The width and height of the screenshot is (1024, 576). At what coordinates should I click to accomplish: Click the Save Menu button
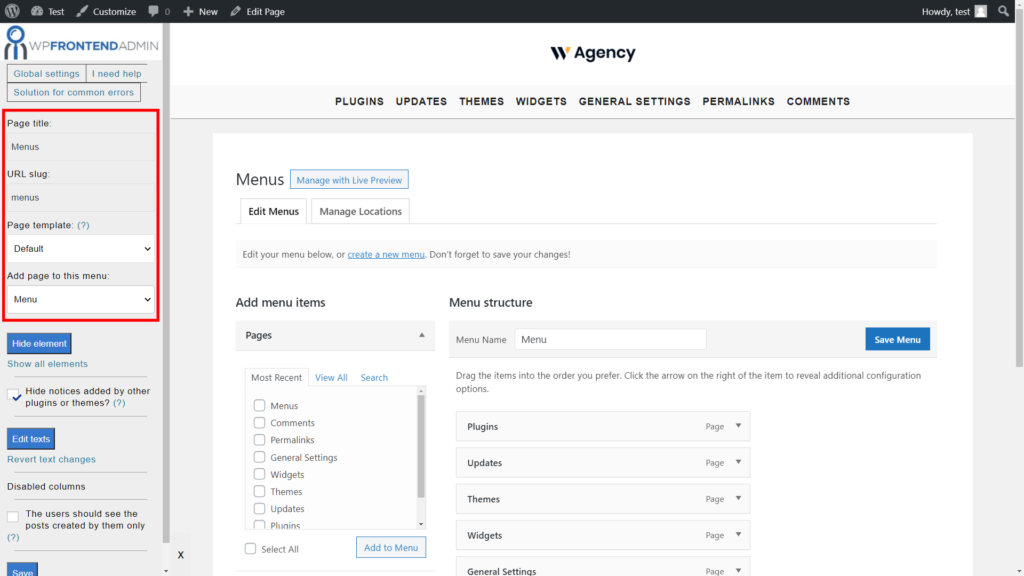pos(897,339)
